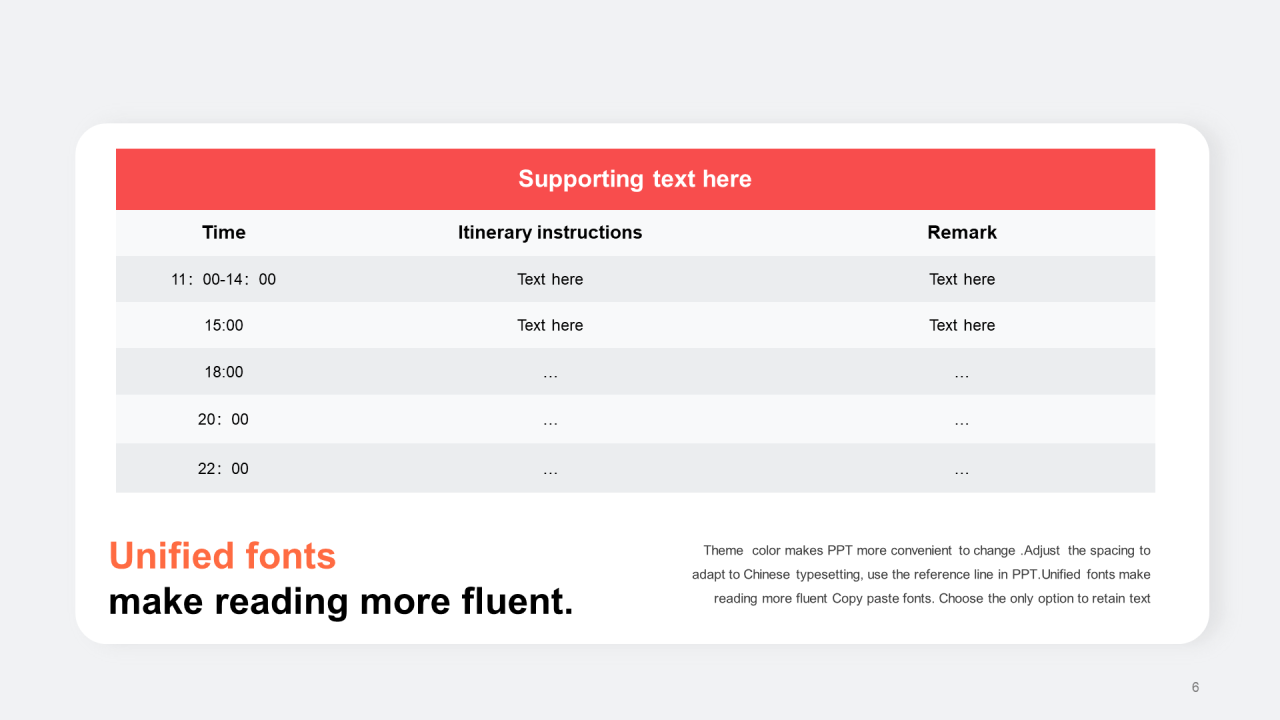
Task: Click the red Supporting text here header
Action: (635, 179)
